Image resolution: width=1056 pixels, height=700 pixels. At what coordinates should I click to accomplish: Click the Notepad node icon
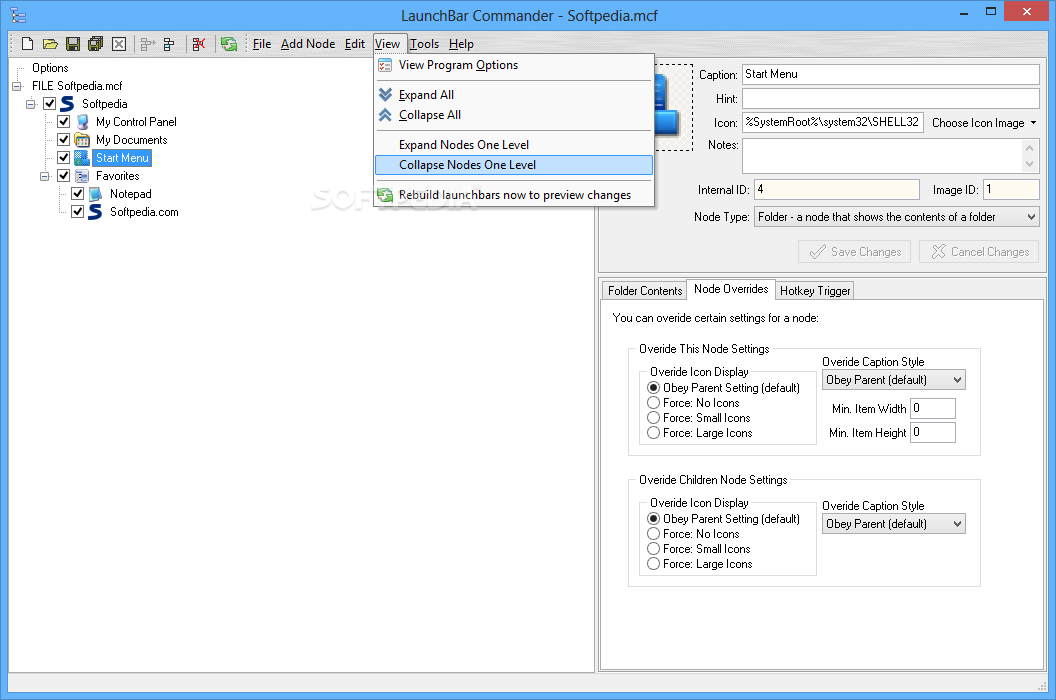[x=96, y=194]
